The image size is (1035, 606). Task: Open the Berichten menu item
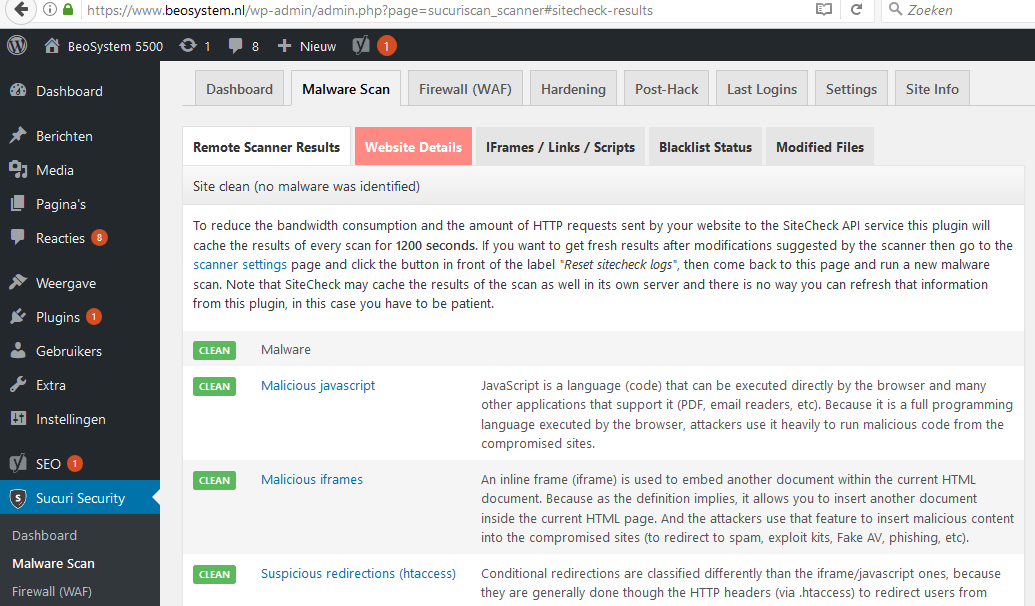click(80, 135)
